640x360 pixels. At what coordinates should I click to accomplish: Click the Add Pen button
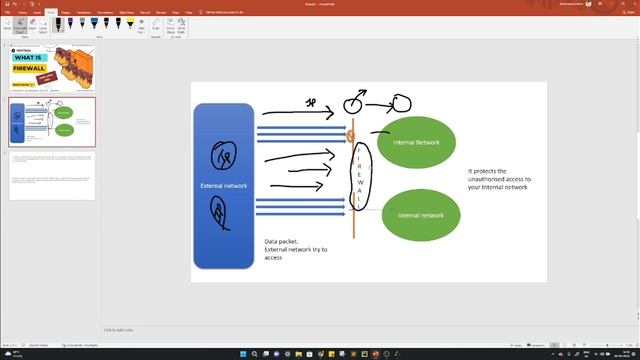click(x=141, y=26)
